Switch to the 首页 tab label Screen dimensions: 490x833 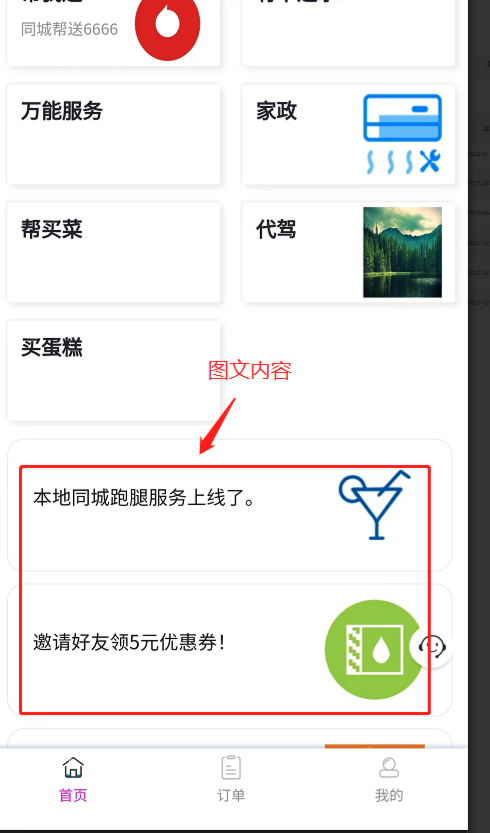(73, 795)
